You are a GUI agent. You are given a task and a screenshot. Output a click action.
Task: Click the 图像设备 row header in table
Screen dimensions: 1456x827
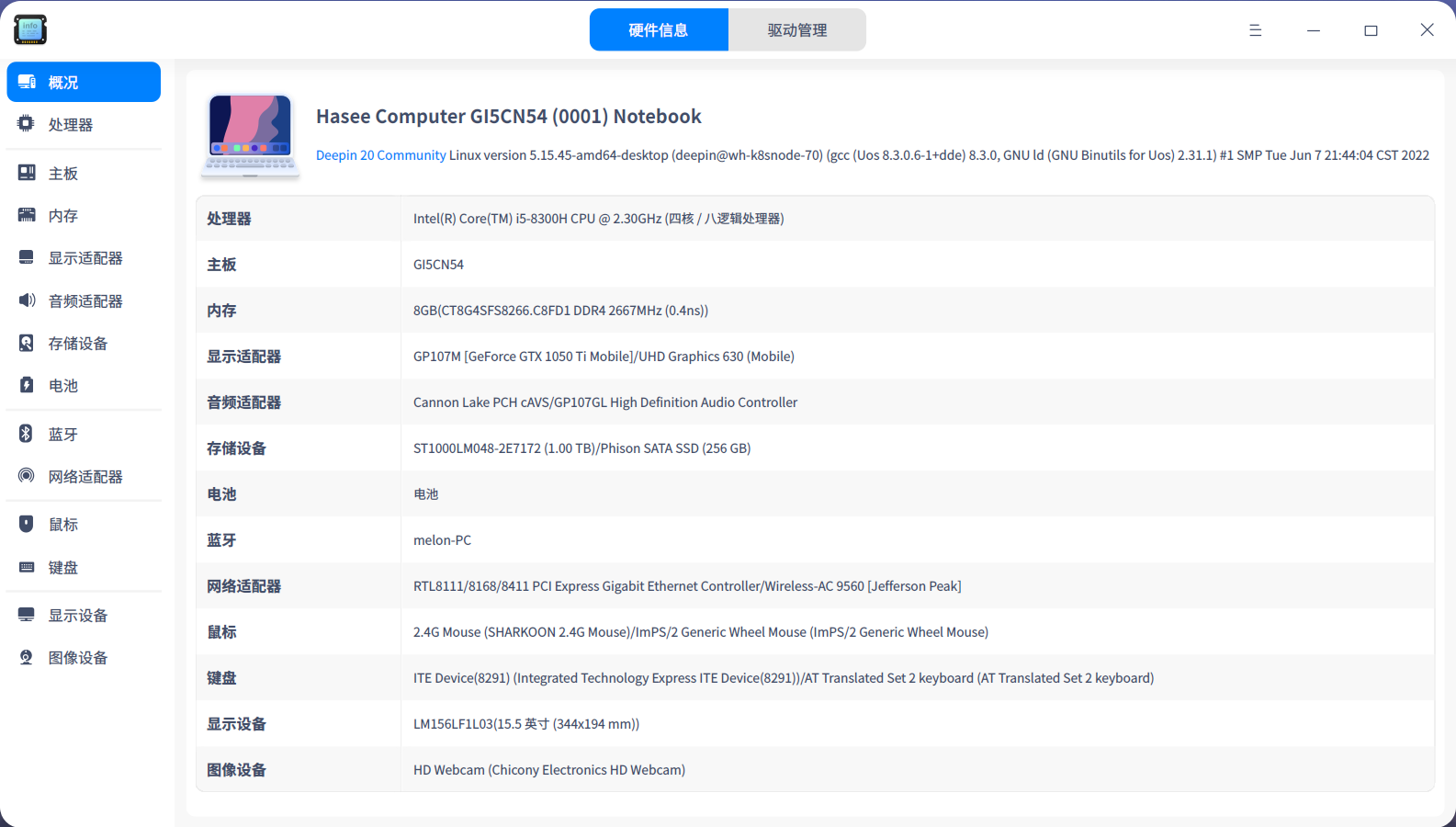tap(236, 770)
